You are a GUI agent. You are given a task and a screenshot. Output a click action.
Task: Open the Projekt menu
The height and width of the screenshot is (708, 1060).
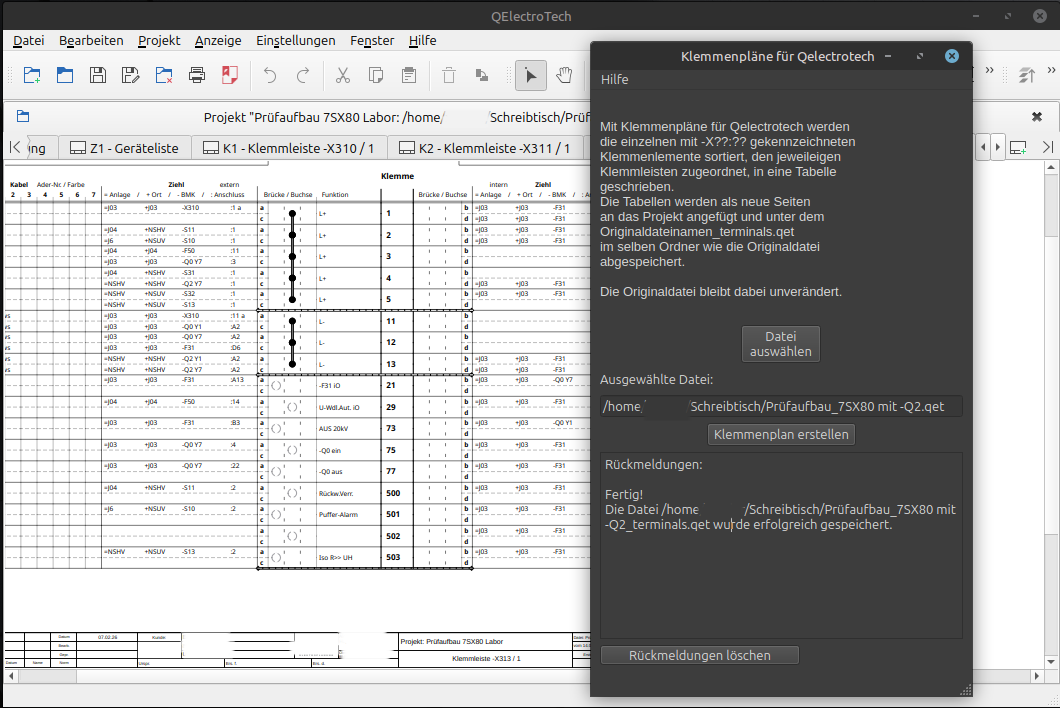[x=159, y=40]
